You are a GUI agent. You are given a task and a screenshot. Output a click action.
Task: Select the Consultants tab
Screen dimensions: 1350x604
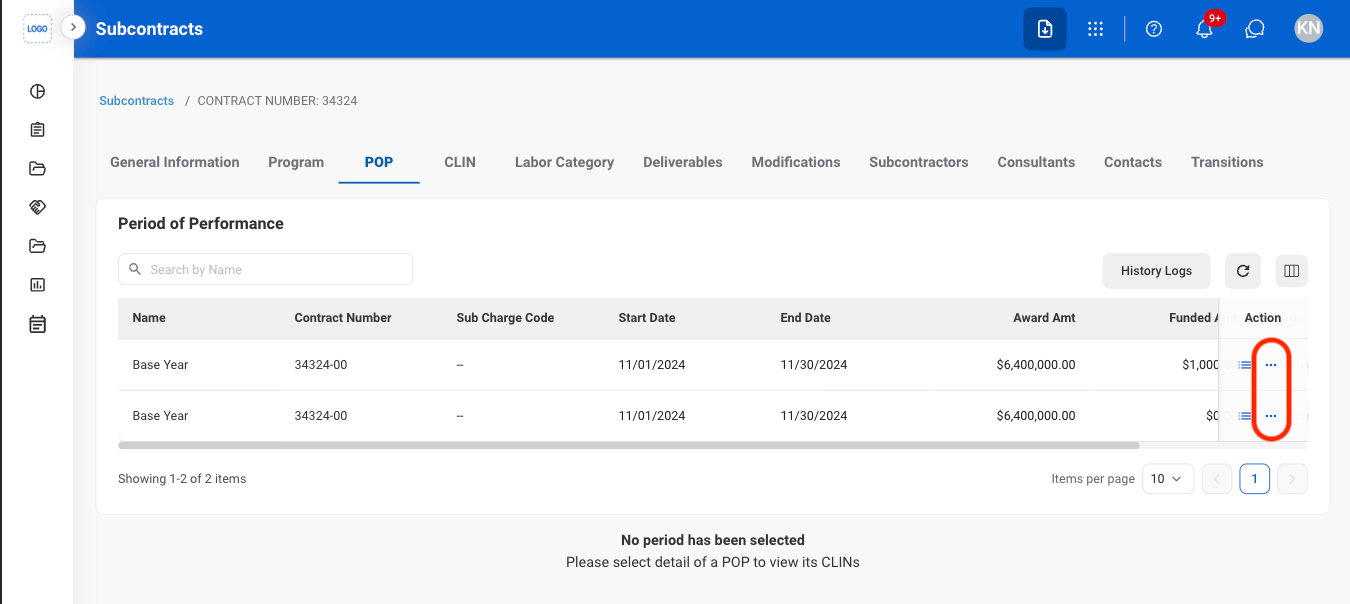point(1036,162)
